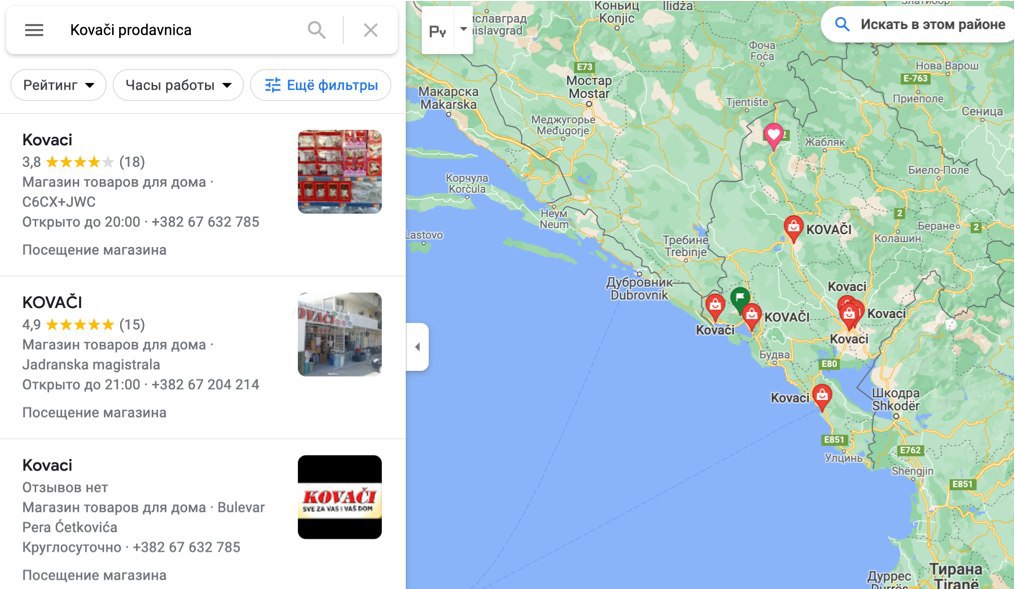The image size is (1015, 589).
Task: Click 'Круглосуточно' hours in third result
Action: [72, 548]
